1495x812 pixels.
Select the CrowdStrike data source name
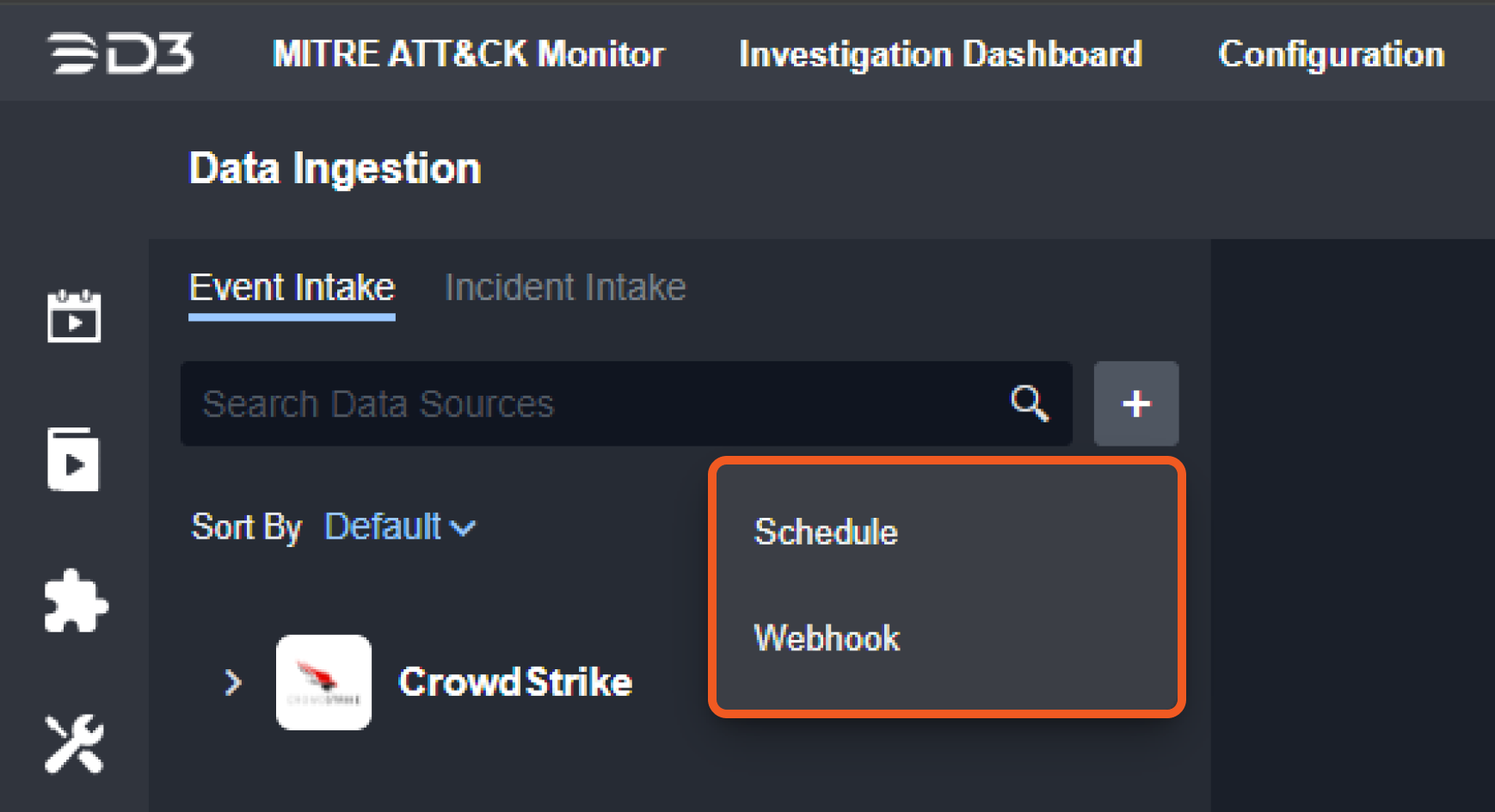click(x=515, y=682)
